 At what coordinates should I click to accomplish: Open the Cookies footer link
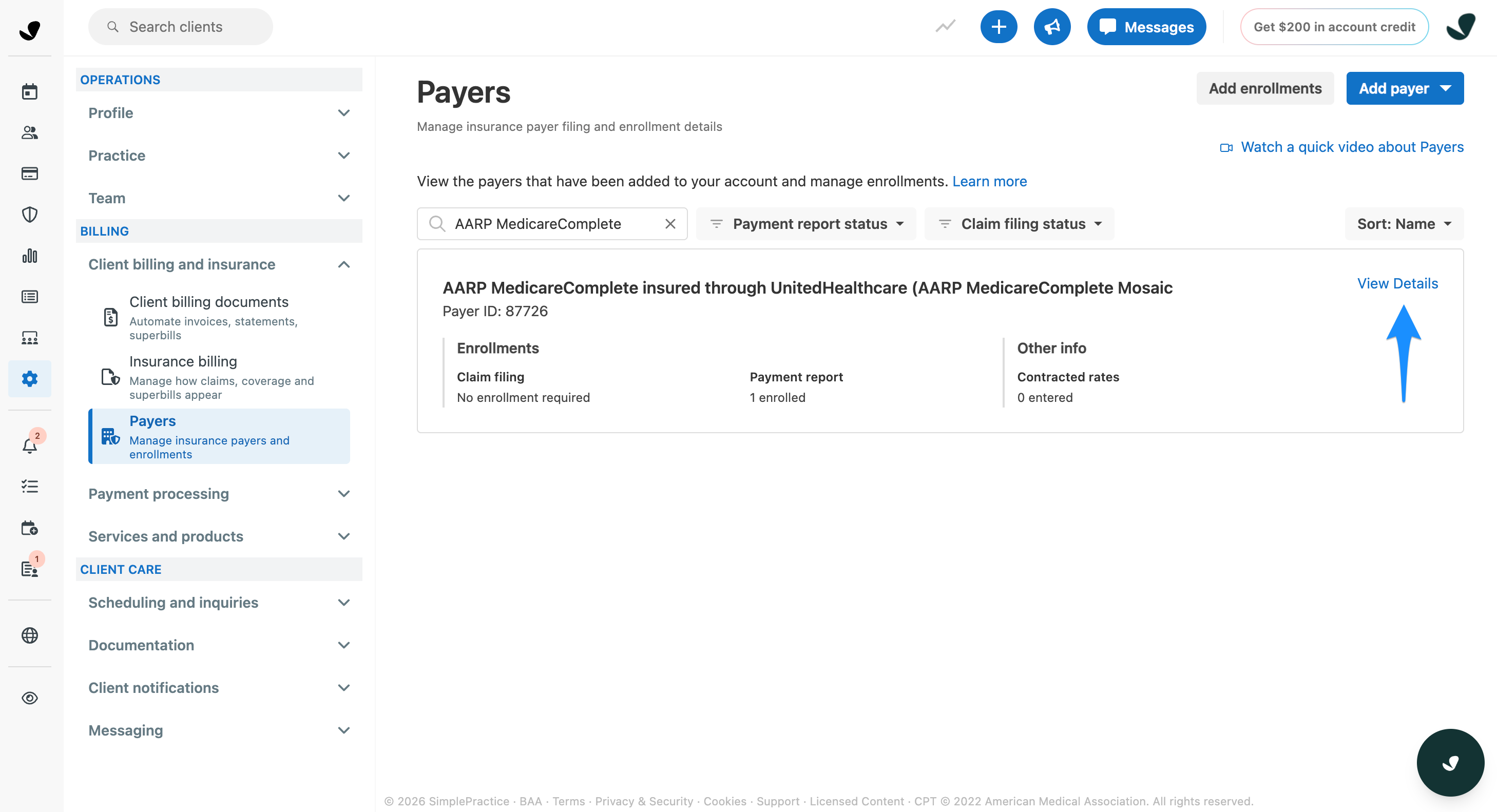[x=725, y=801]
